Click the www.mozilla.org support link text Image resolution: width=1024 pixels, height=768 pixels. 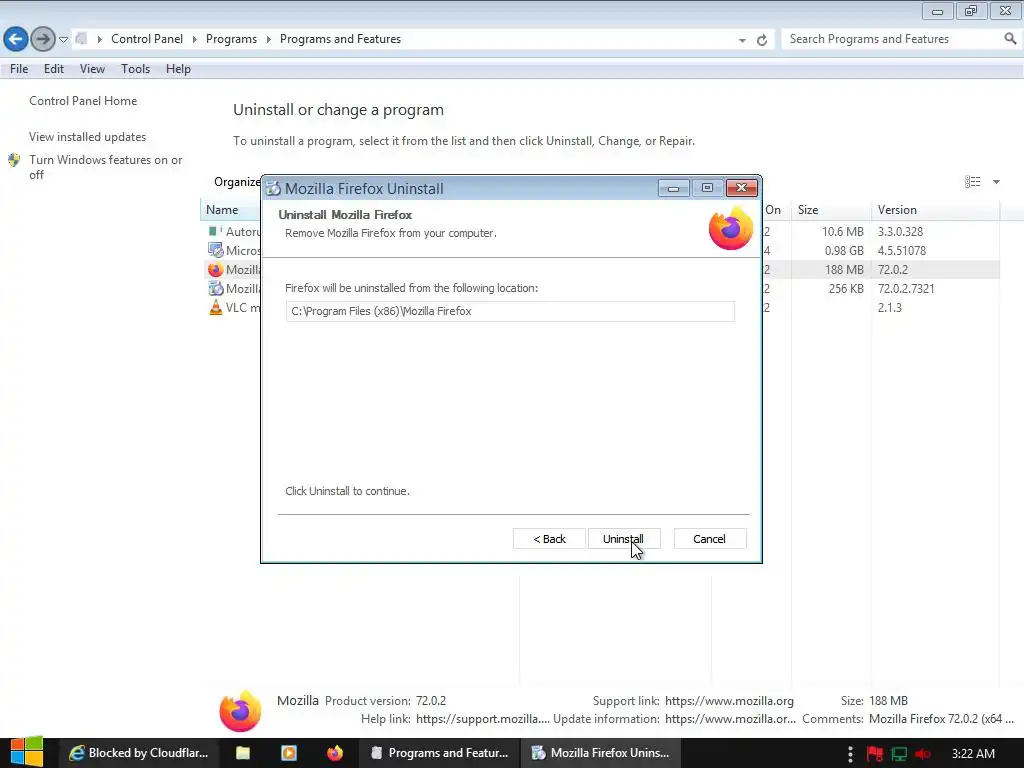coord(729,701)
